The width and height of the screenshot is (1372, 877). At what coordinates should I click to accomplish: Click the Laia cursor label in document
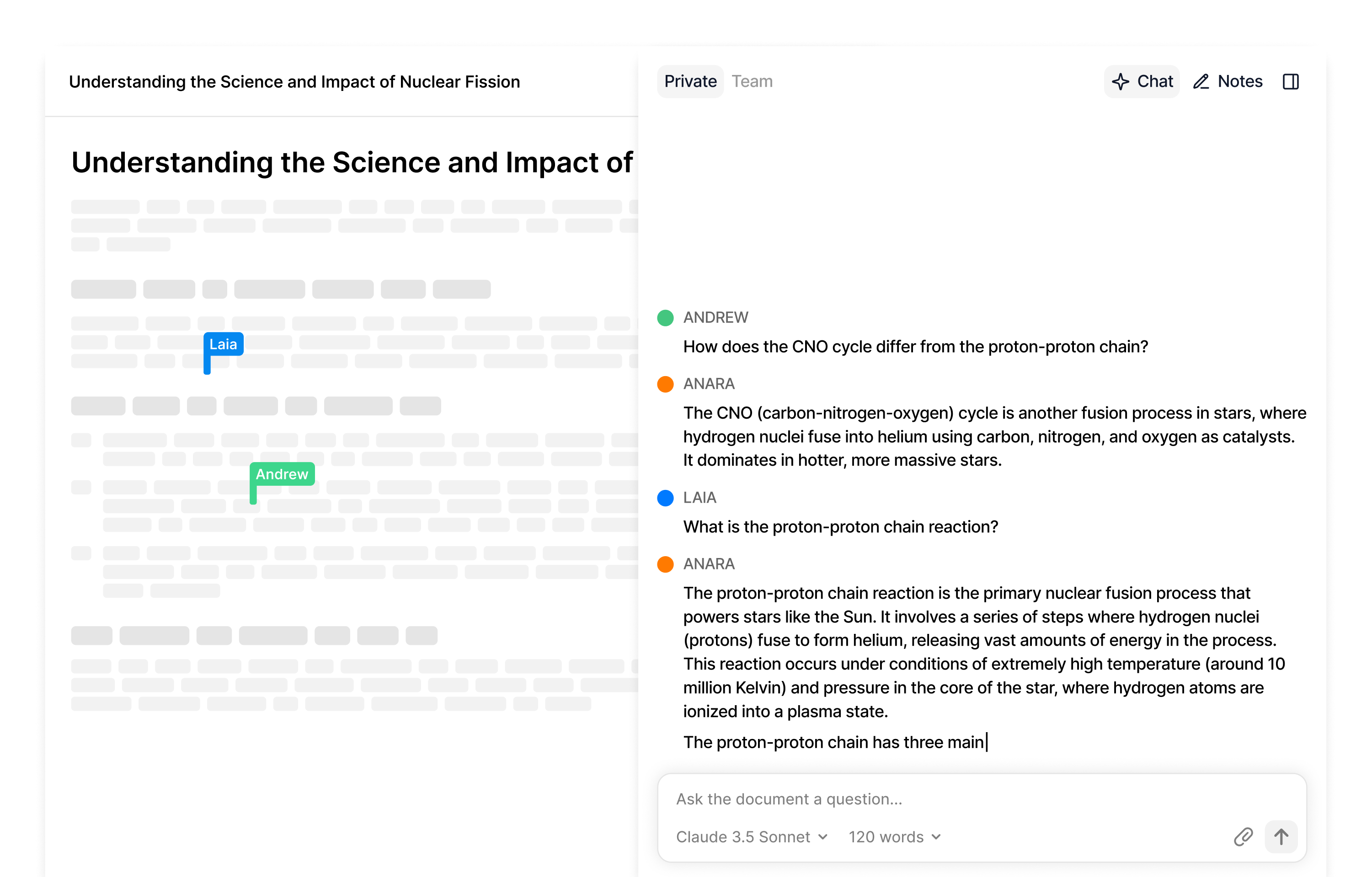tap(224, 344)
